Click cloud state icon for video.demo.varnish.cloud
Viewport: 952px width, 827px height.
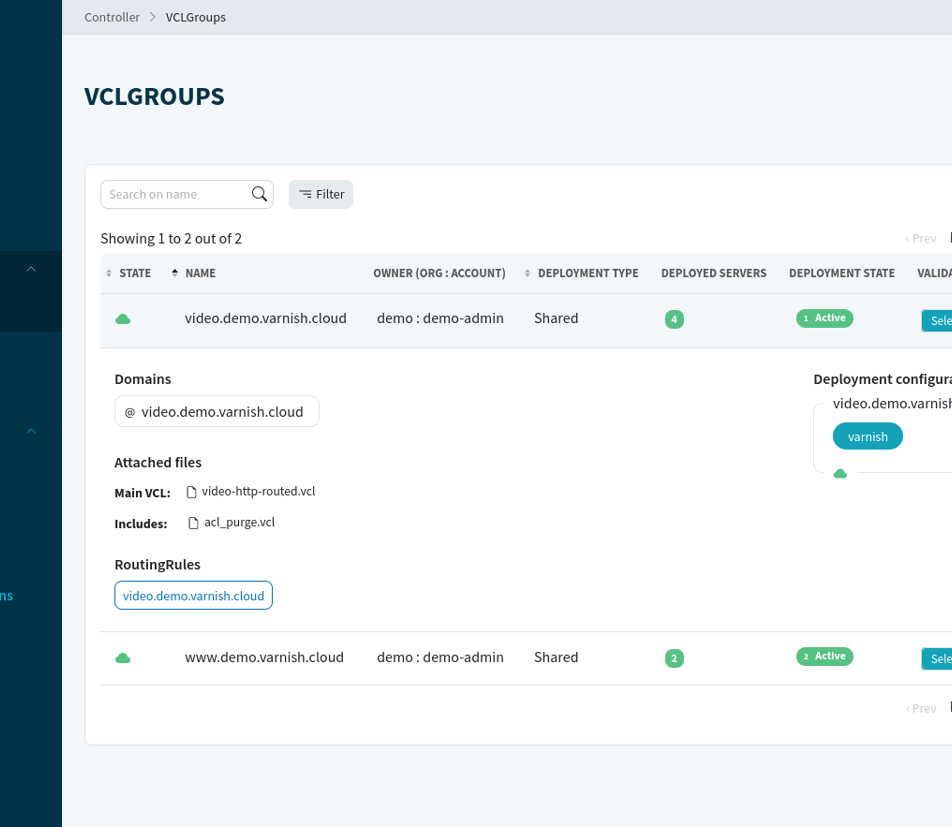pyautogui.click(x=123, y=319)
